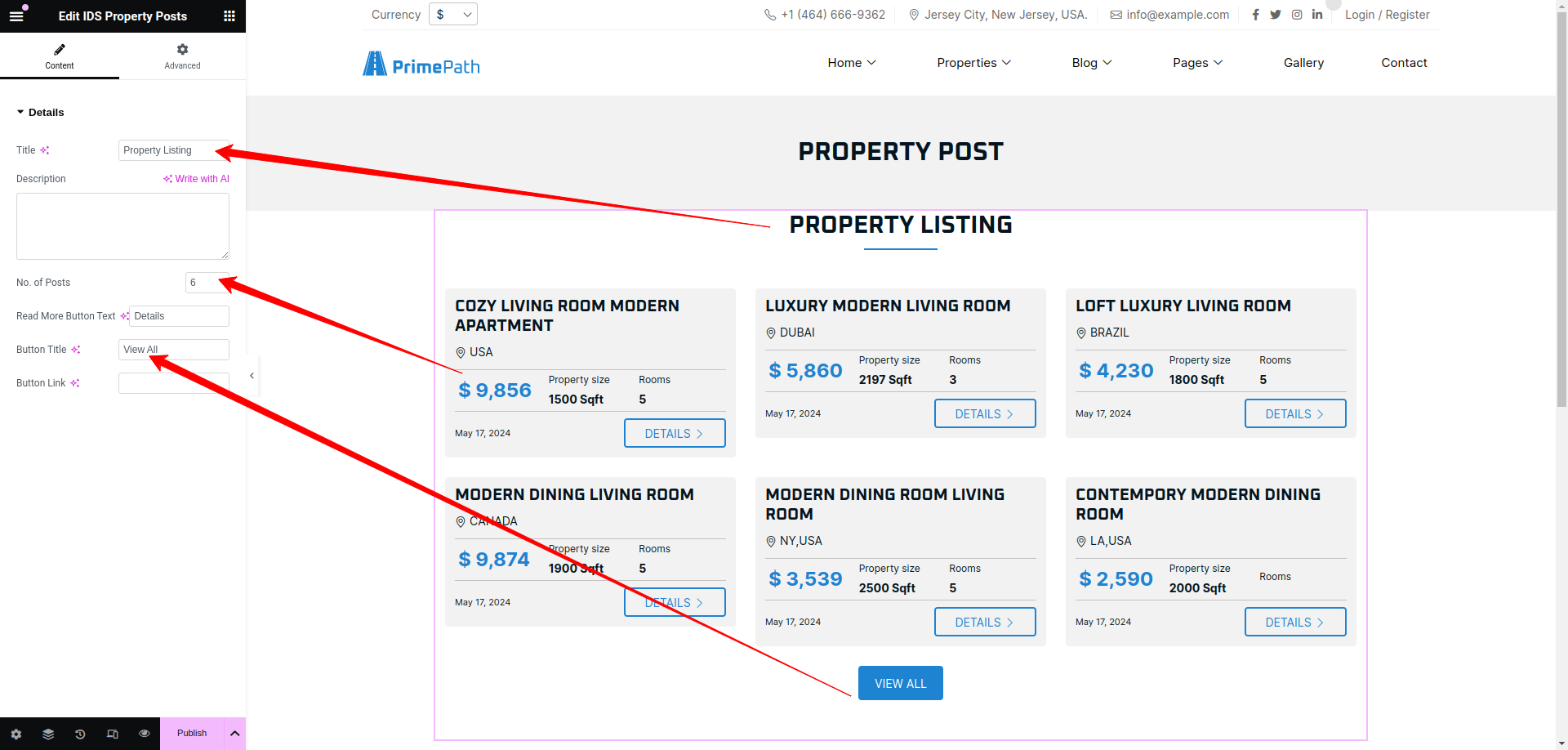Open the Properties menu
Viewport: 1568px width, 750px height.
pos(967,63)
